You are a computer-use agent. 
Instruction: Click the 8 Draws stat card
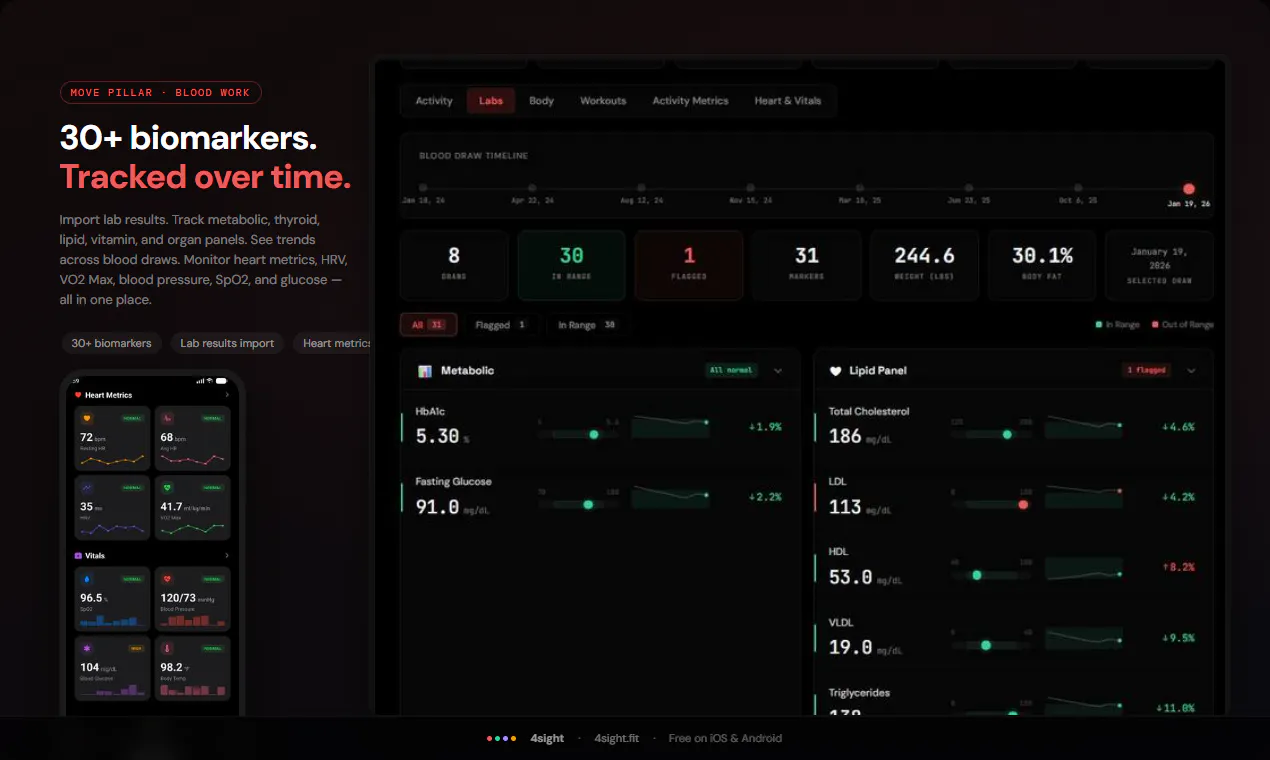(454, 265)
